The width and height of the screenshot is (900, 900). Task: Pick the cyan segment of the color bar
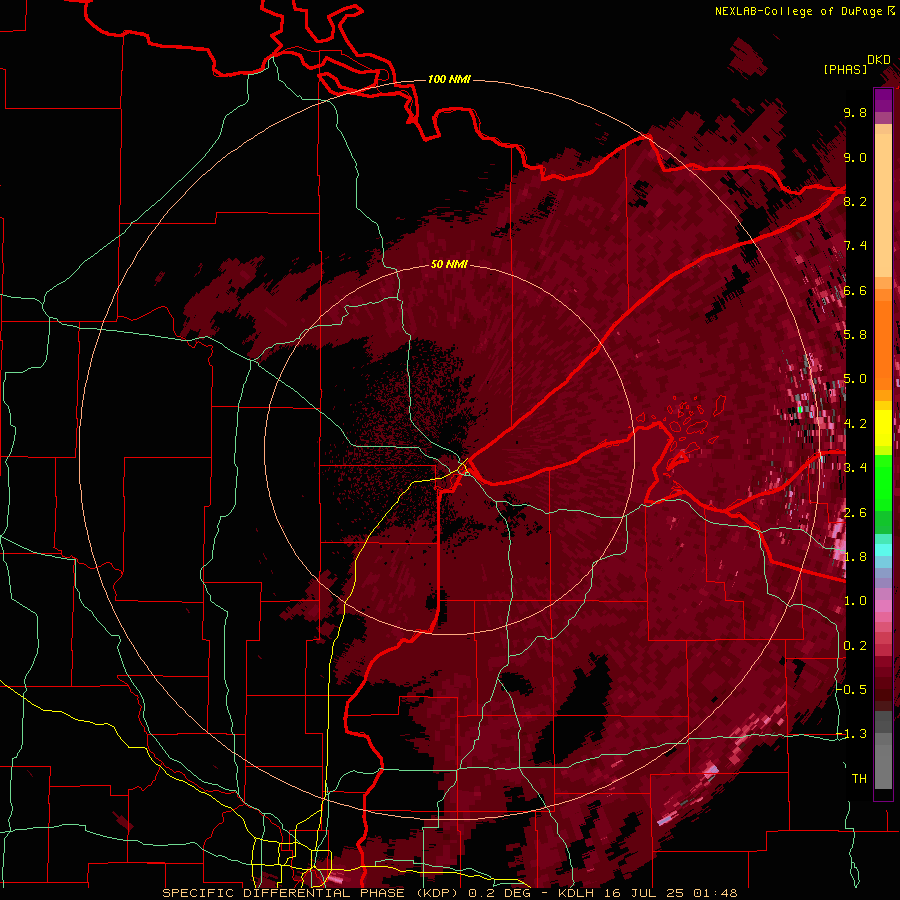pos(883,550)
